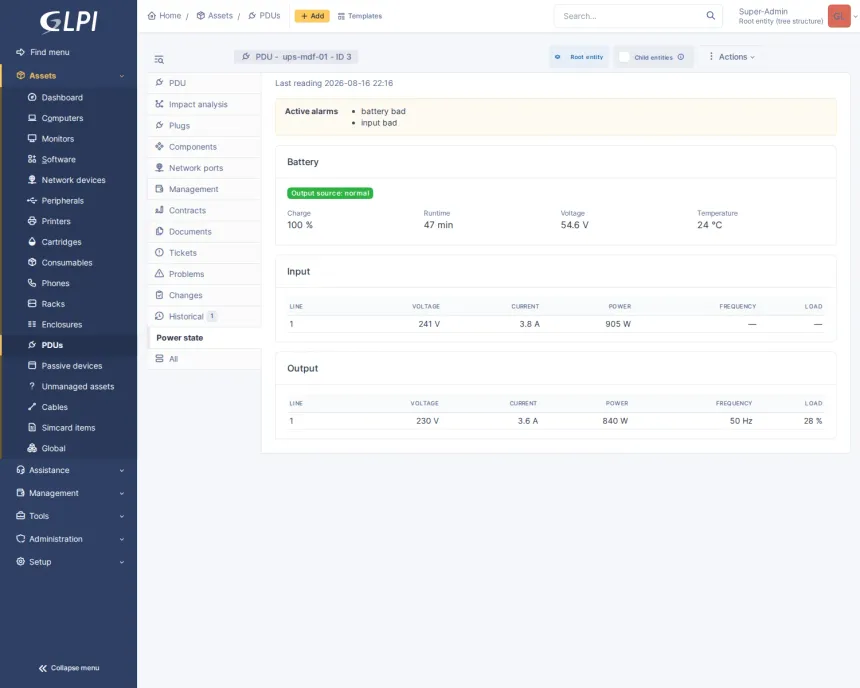Image resolution: width=860 pixels, height=688 pixels.
Task: Click the GL user avatar
Action: coord(839,16)
